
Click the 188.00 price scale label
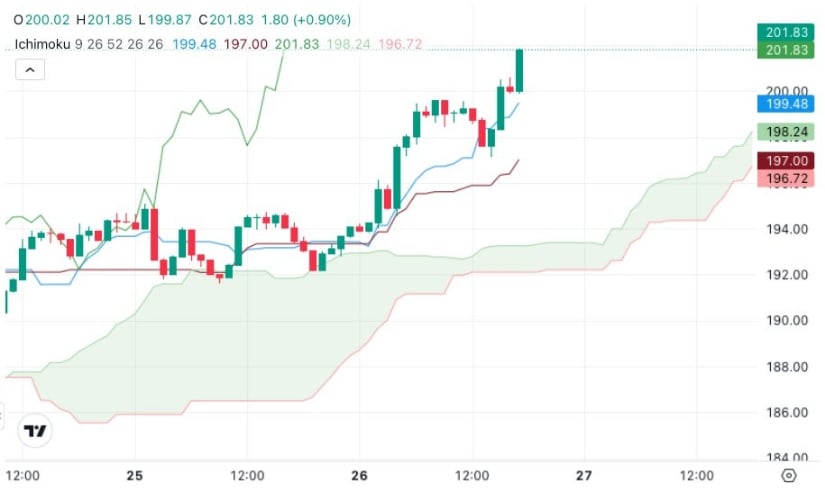click(786, 367)
